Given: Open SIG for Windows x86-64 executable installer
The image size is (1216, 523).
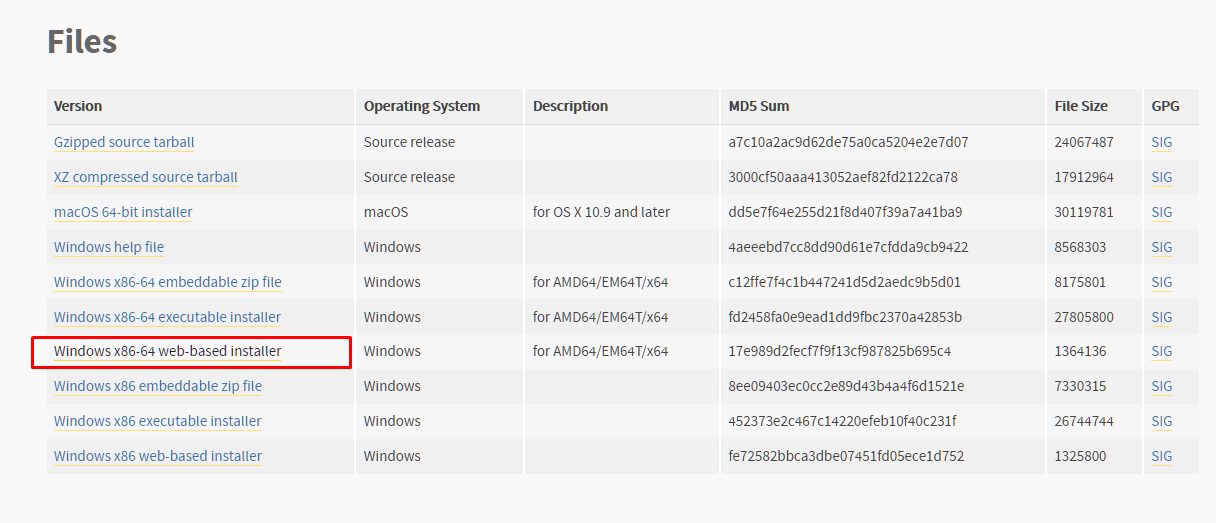Looking at the screenshot, I should pos(1161,317).
